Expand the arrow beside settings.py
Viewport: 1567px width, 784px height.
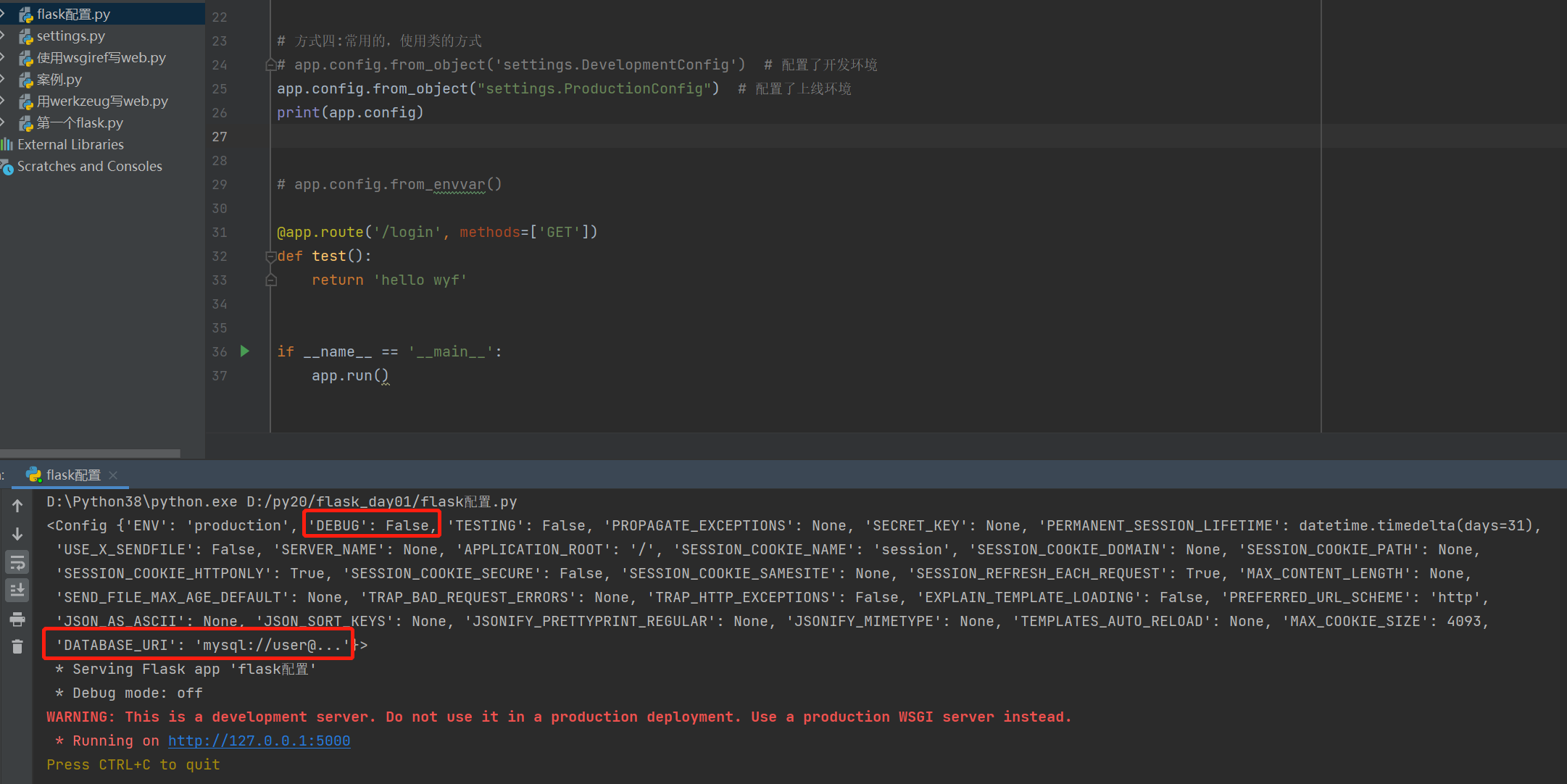(x=3, y=36)
